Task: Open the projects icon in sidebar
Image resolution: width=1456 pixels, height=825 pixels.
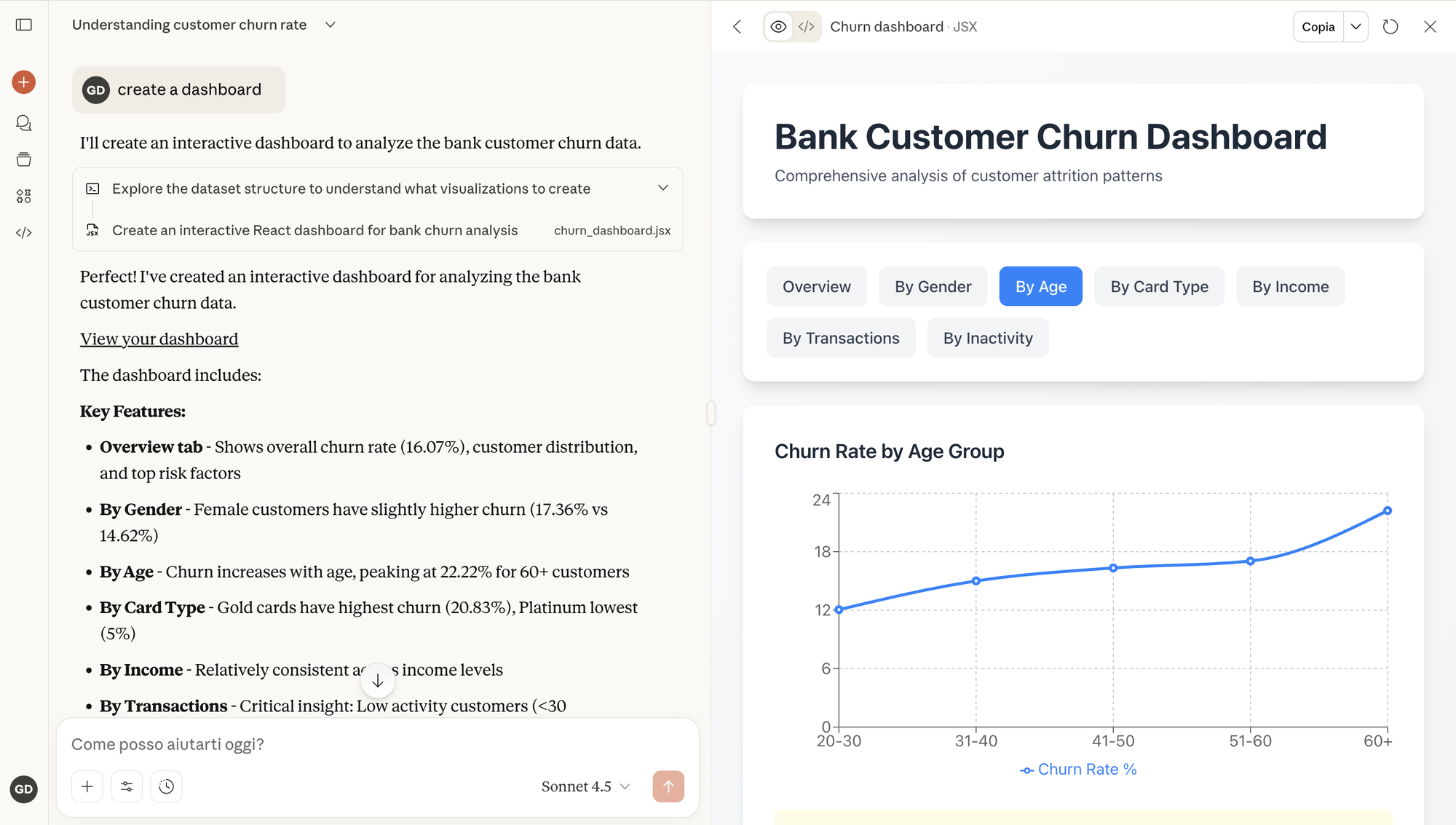Action: (x=24, y=159)
